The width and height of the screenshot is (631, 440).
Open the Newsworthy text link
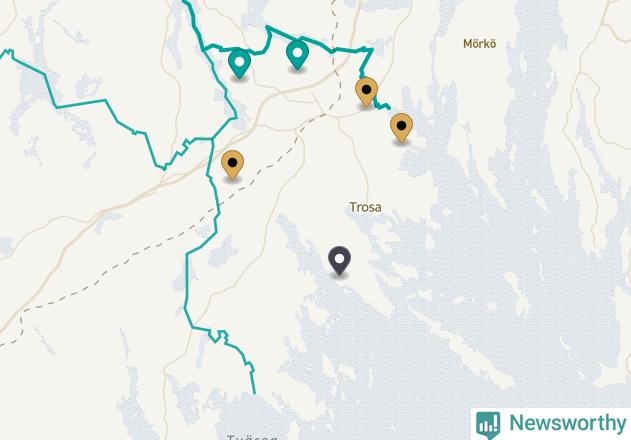tap(567, 423)
